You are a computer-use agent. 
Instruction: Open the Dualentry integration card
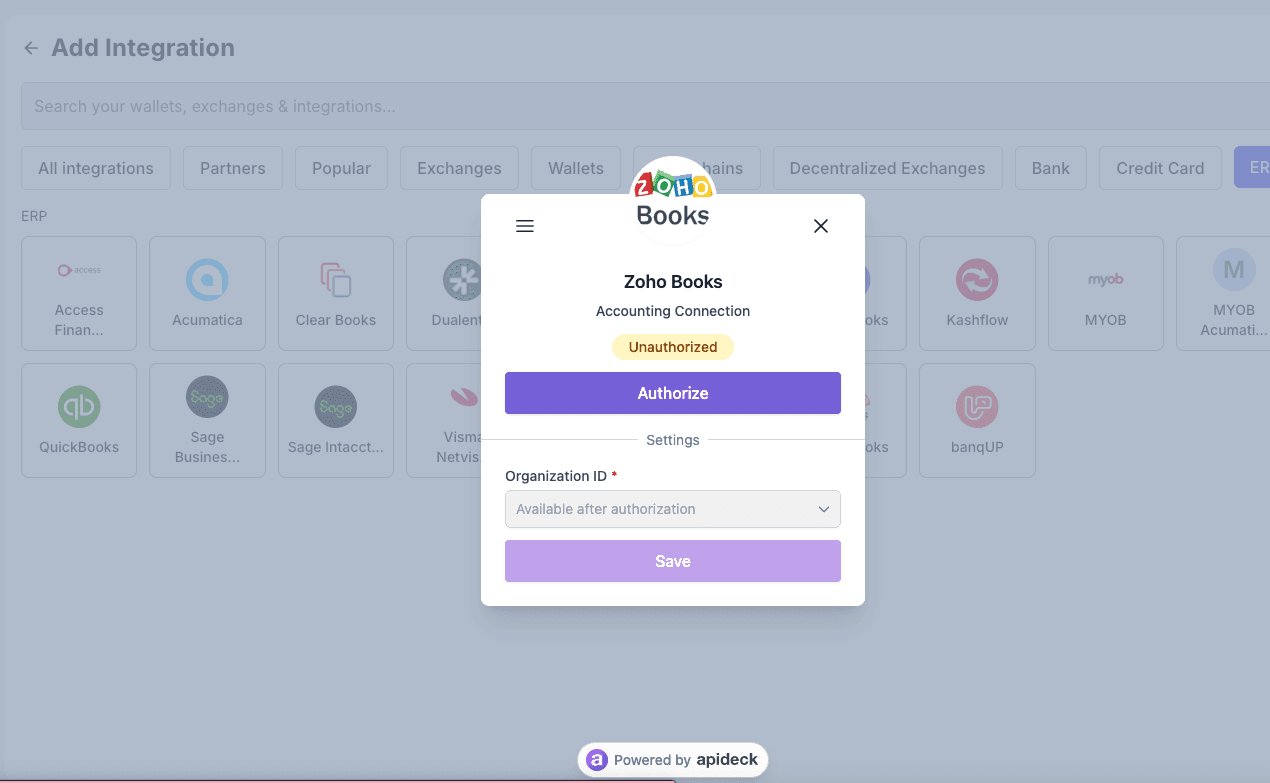click(444, 293)
